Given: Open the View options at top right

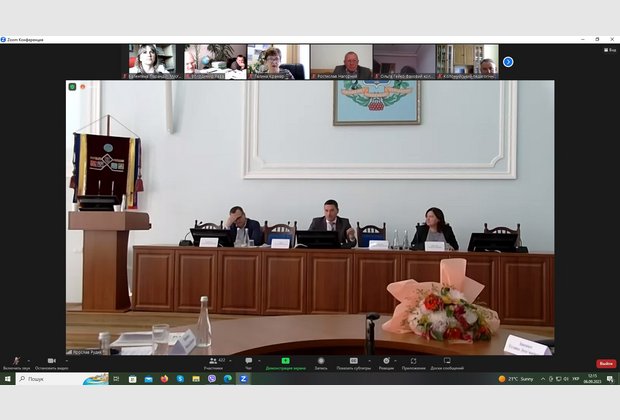Looking at the screenshot, I should 610,50.
